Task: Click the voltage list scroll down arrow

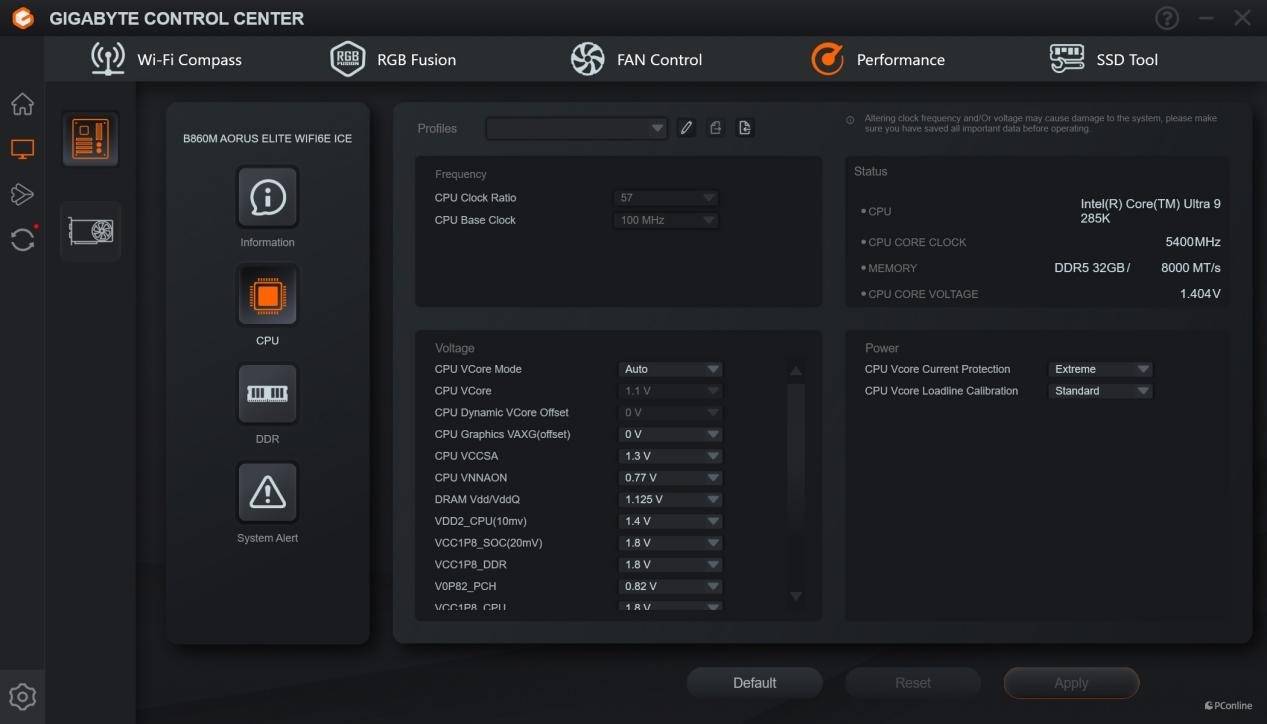Action: pyautogui.click(x=796, y=596)
